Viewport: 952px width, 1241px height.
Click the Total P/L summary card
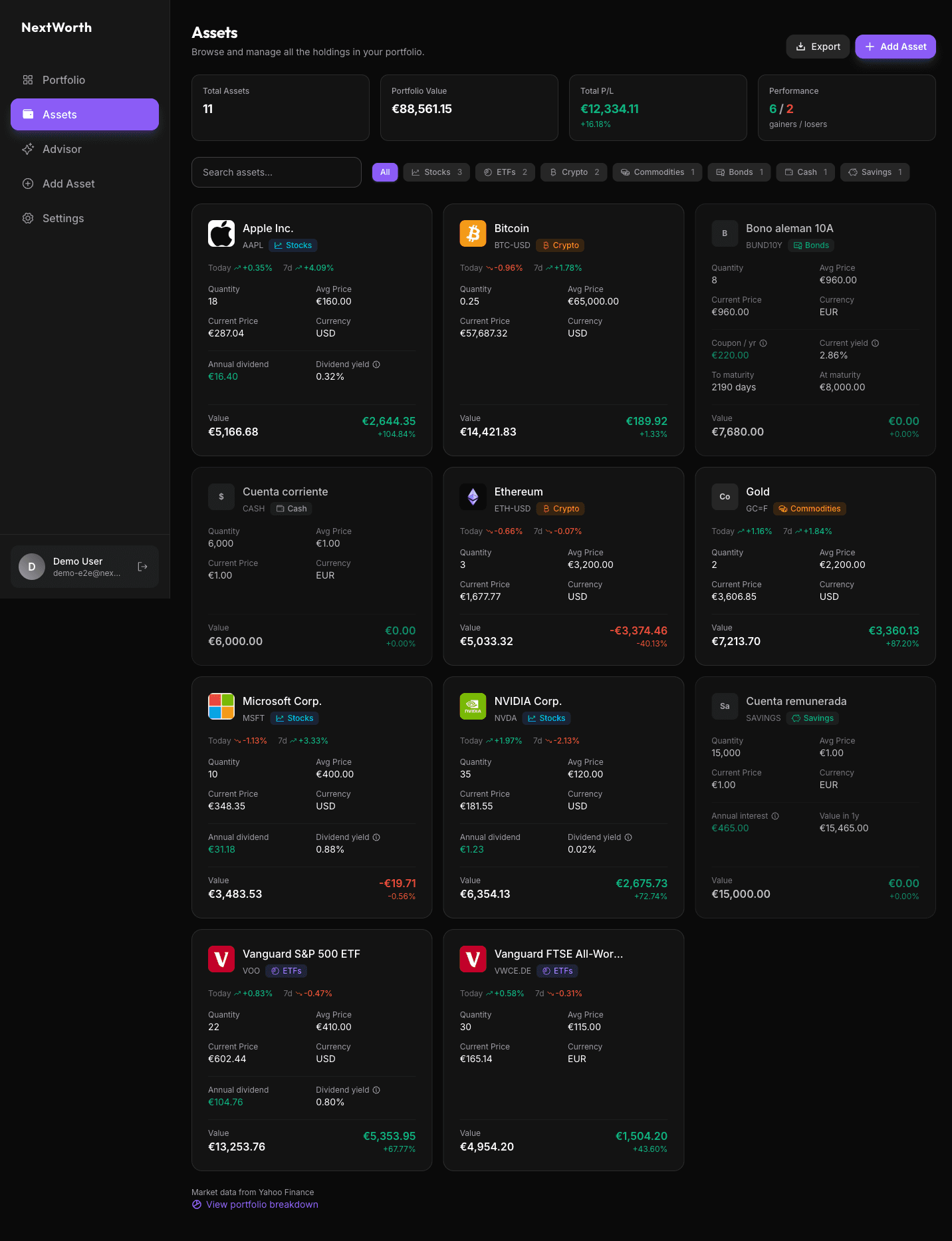[658, 108]
